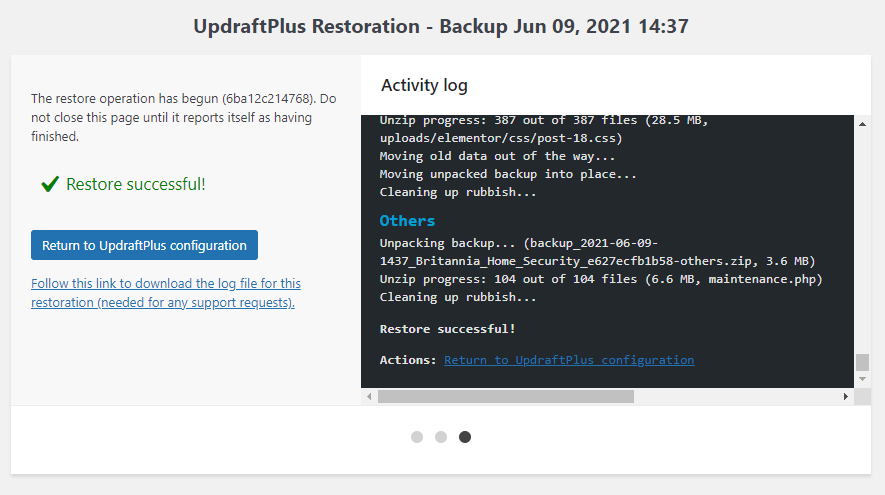Select the second step dot indicator
The image size is (885, 495).
(x=441, y=437)
